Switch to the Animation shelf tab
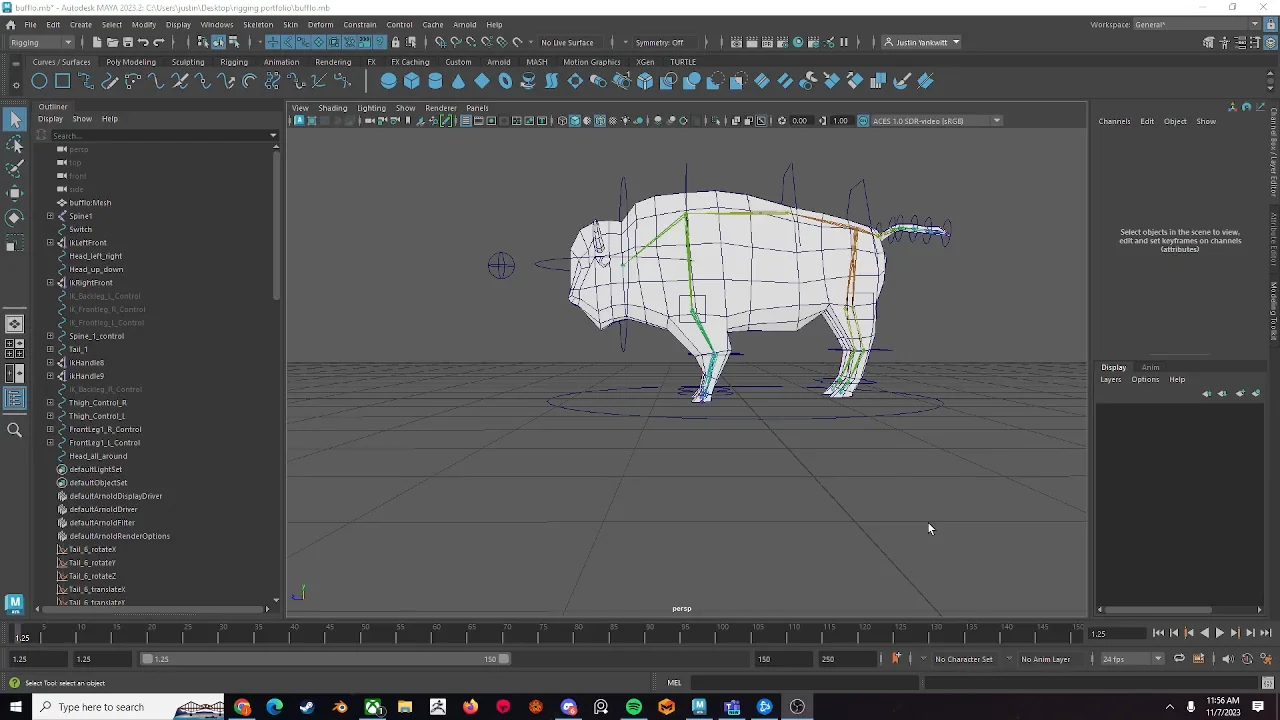This screenshot has width=1280, height=720. (281, 62)
